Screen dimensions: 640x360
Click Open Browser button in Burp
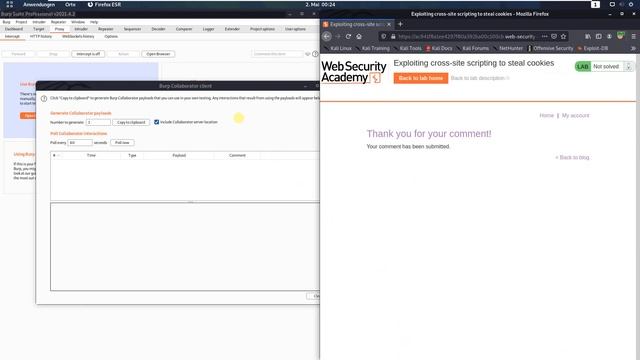(x=158, y=54)
